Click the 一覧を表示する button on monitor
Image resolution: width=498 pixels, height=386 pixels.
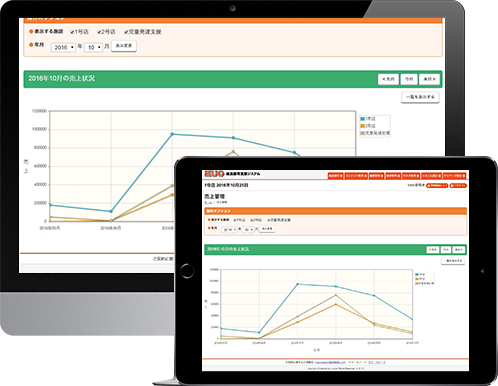[x=420, y=97]
